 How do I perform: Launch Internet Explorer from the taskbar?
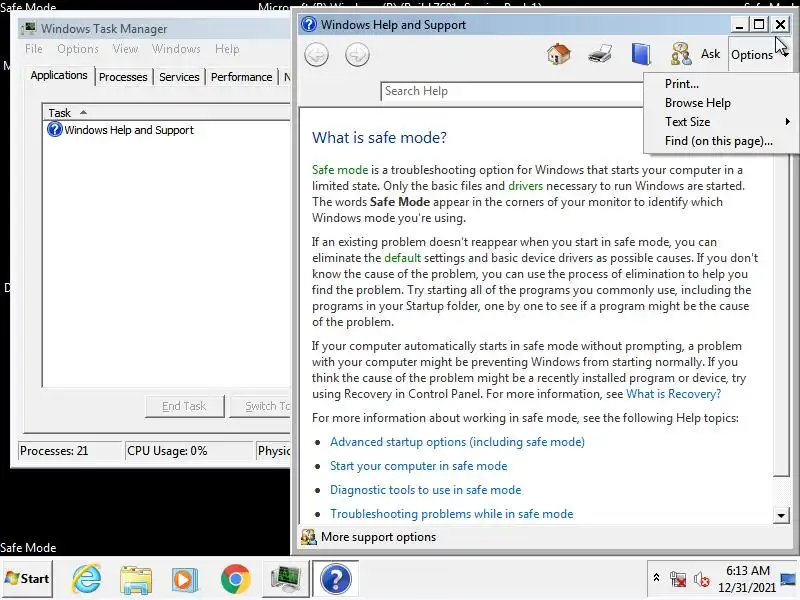[x=86, y=579]
